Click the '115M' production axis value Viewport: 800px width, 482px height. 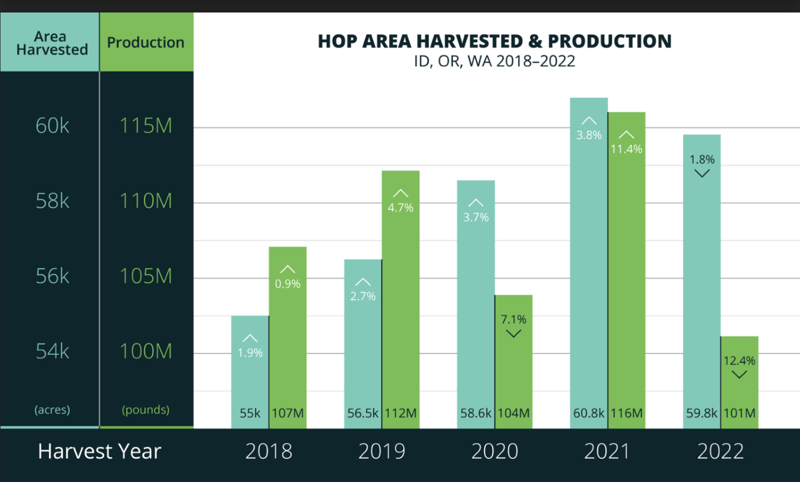146,125
